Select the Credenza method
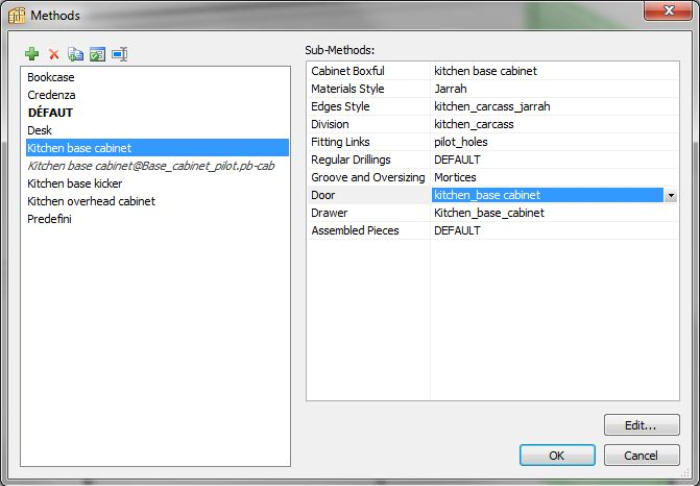Image resolution: width=700 pixels, height=486 pixels. click(x=51, y=95)
